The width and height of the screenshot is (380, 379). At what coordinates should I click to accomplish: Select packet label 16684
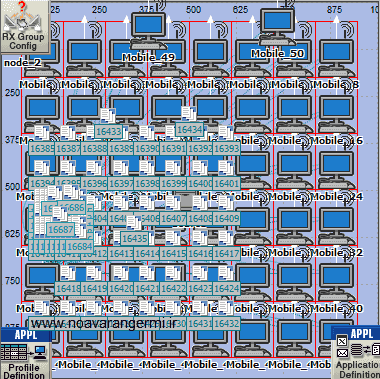[x=79, y=247]
